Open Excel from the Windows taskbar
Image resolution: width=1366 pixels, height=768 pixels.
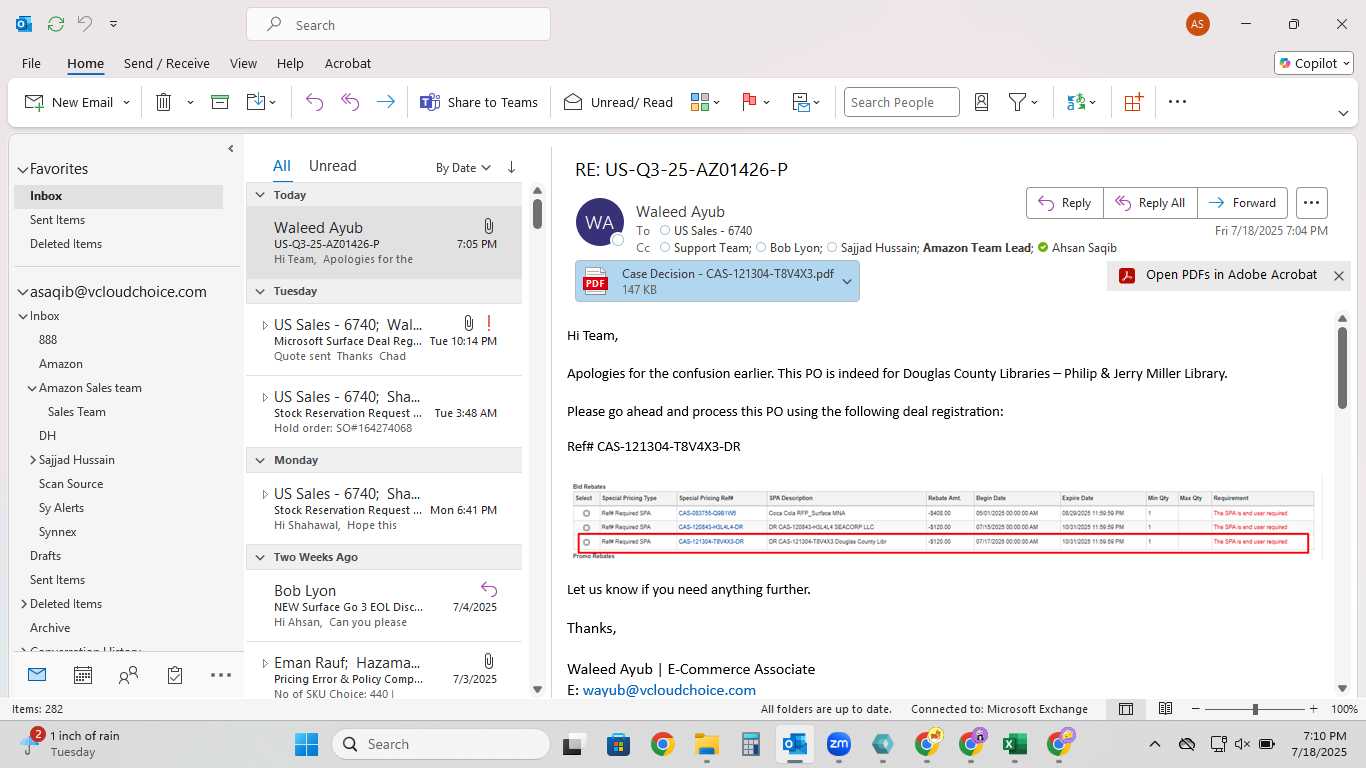tap(1015, 744)
